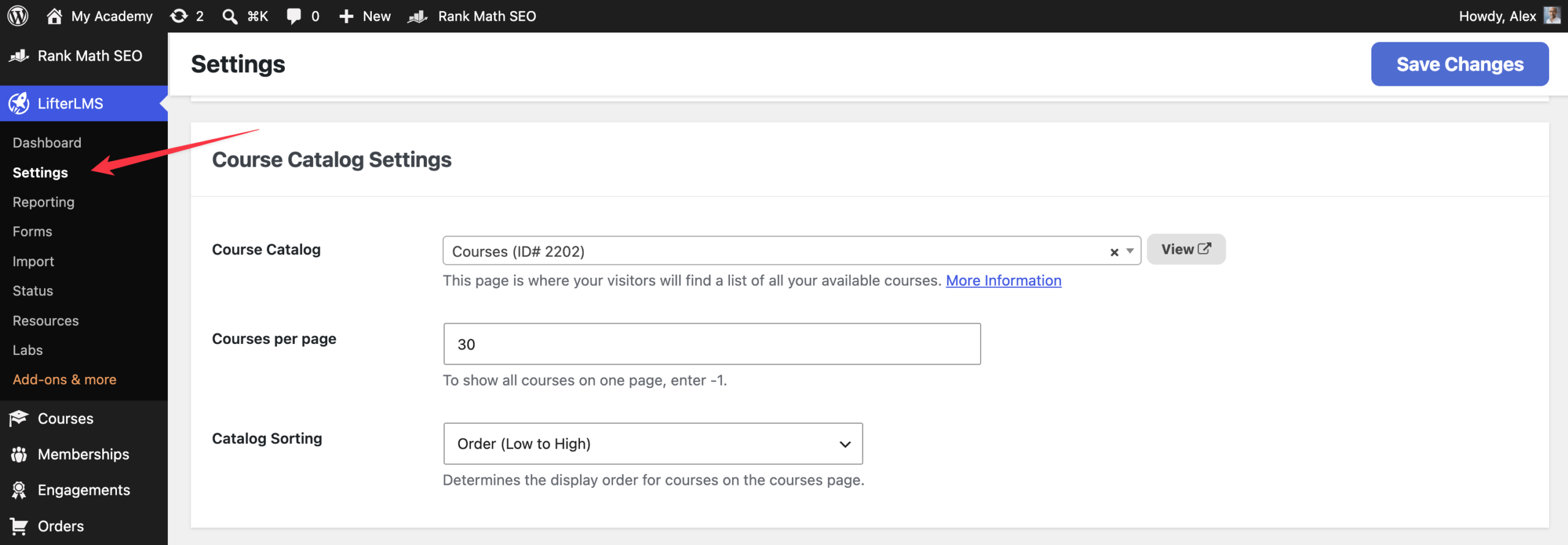Image resolution: width=1568 pixels, height=545 pixels.
Task: Open the Dashboard submenu item
Action: point(47,142)
